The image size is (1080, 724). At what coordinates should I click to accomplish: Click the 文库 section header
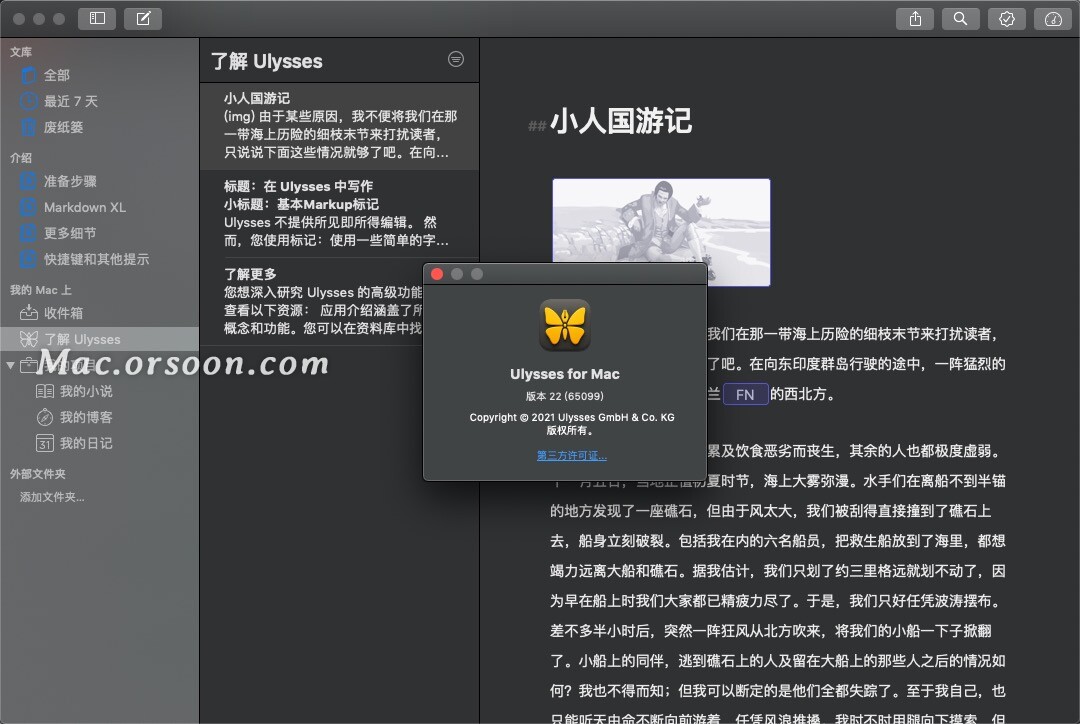(x=21, y=52)
